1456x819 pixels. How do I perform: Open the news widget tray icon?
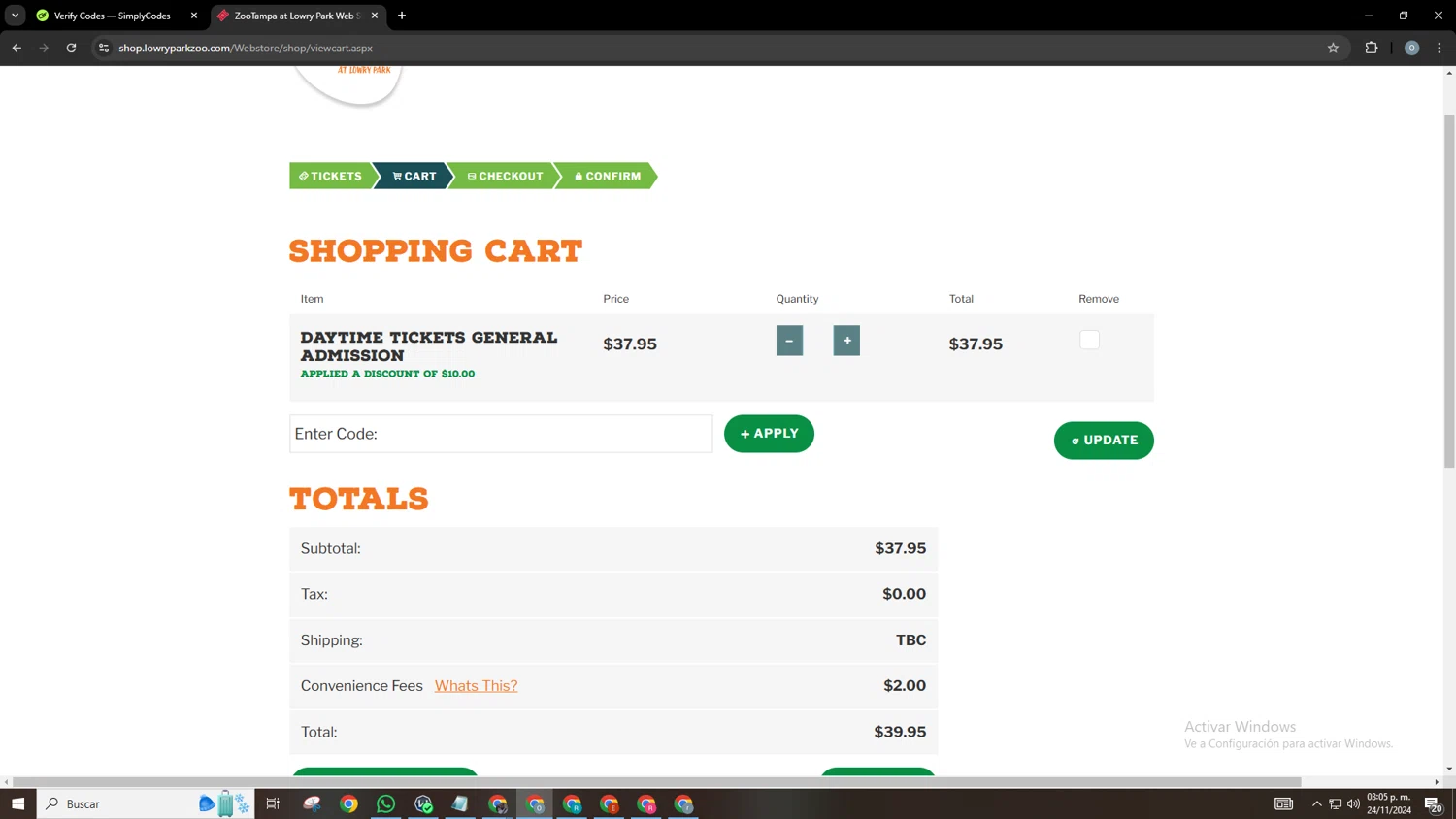point(1283,803)
